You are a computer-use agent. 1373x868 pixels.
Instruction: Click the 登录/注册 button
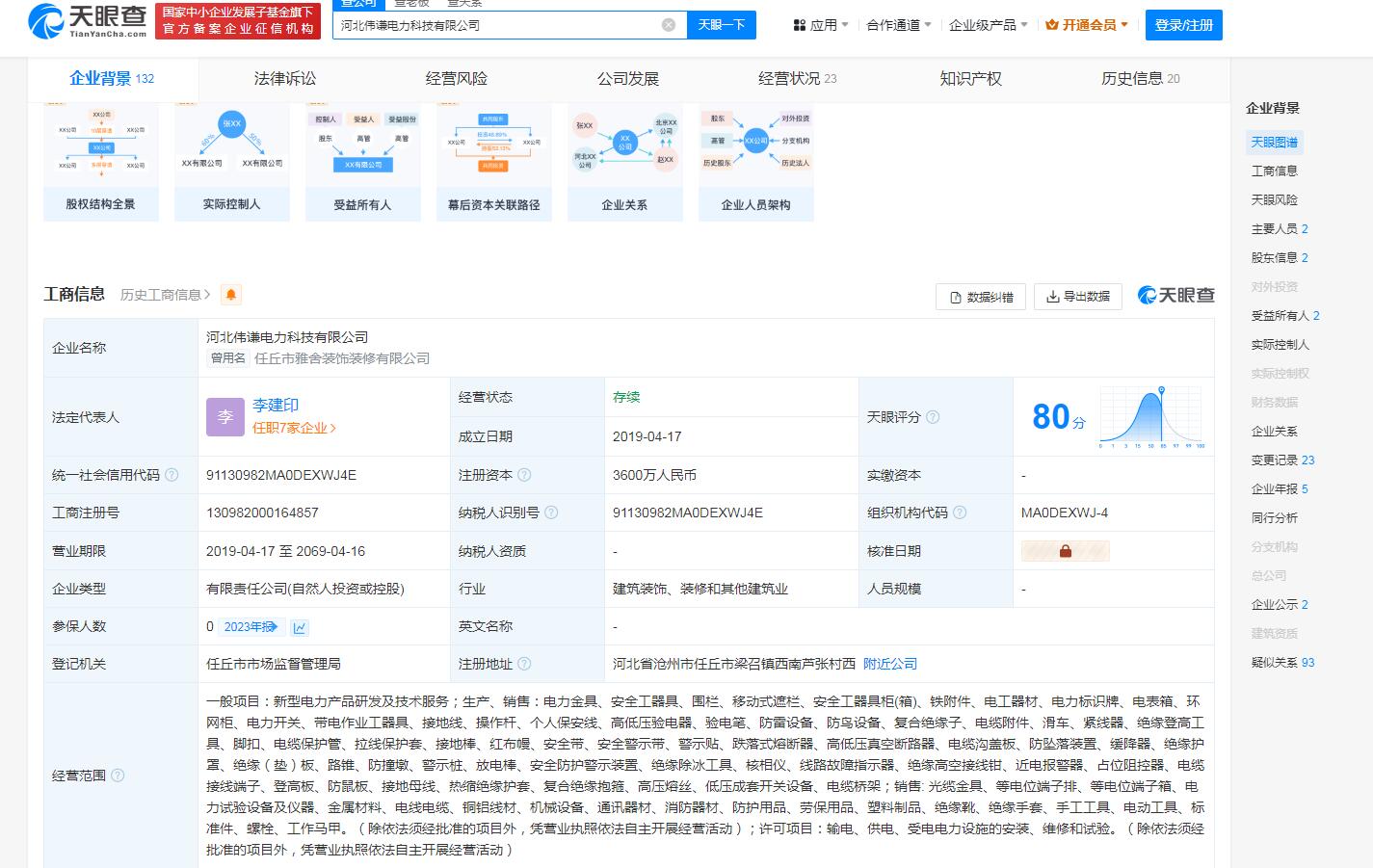tap(1184, 25)
